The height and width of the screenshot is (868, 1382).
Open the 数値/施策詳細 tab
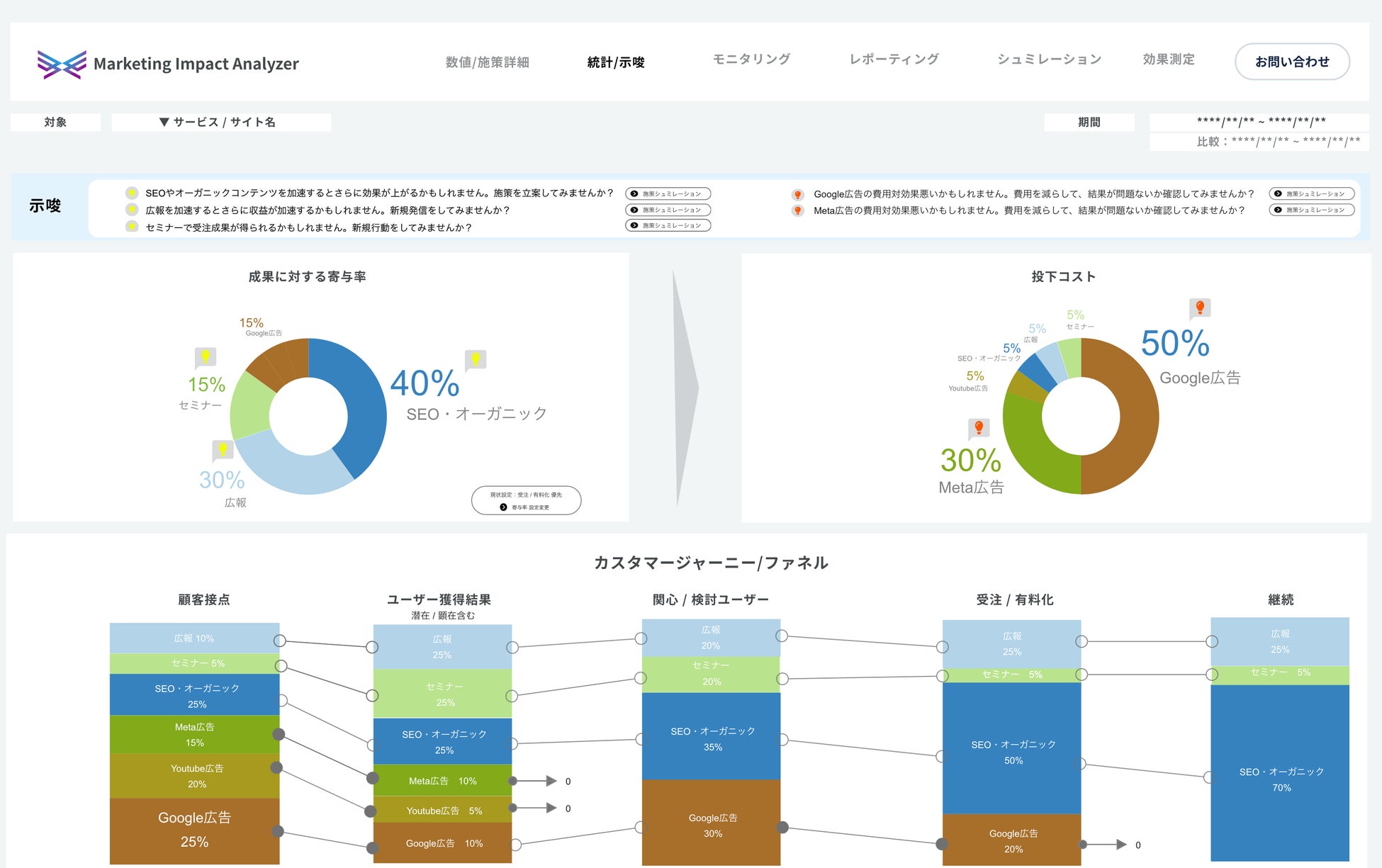[488, 62]
